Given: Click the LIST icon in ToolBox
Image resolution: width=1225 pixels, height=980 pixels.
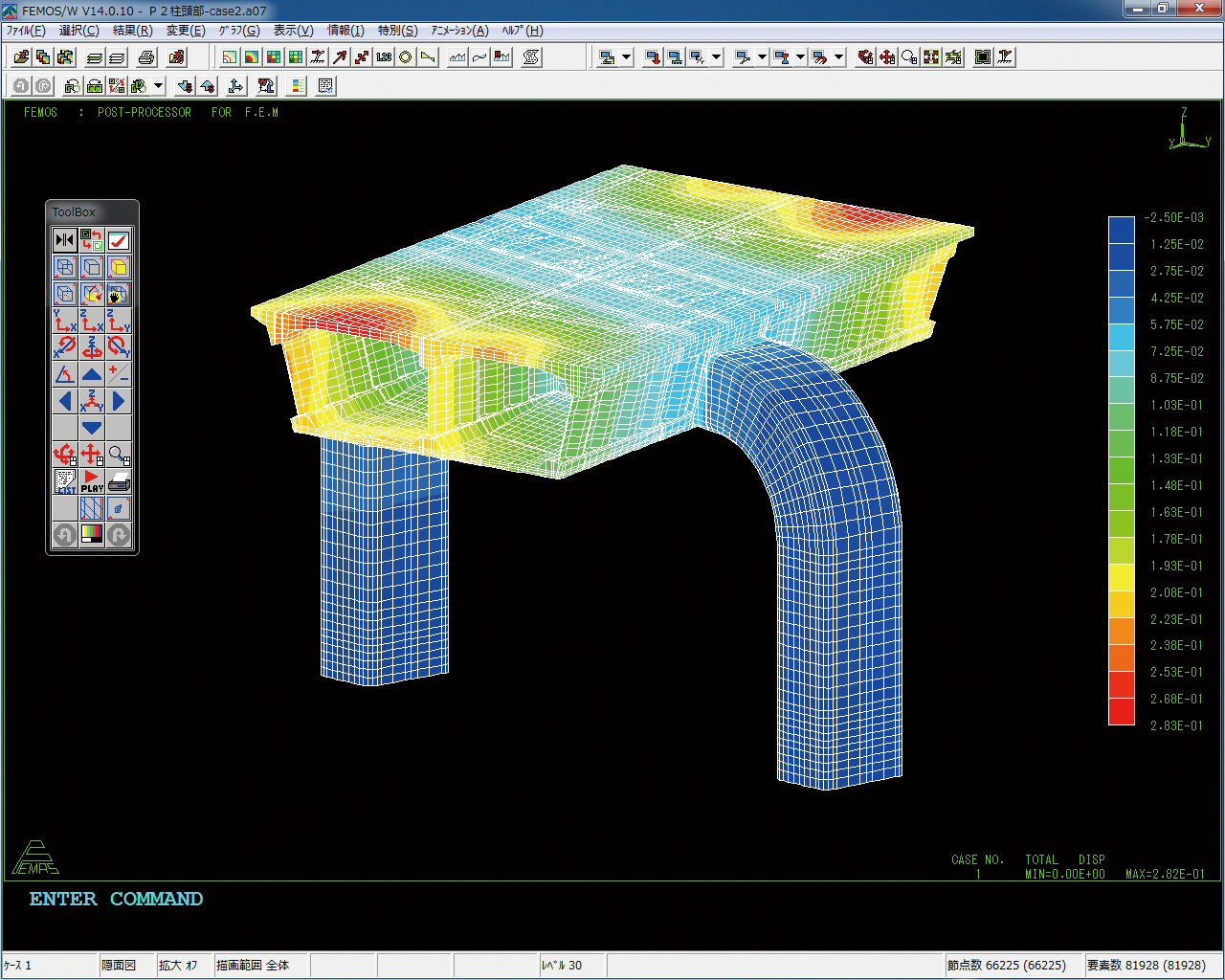Looking at the screenshot, I should (x=65, y=481).
